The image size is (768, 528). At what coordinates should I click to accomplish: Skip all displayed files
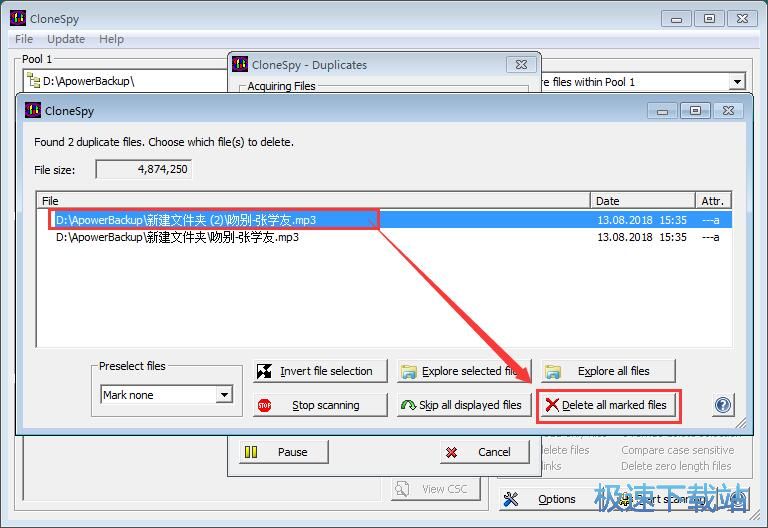click(463, 405)
